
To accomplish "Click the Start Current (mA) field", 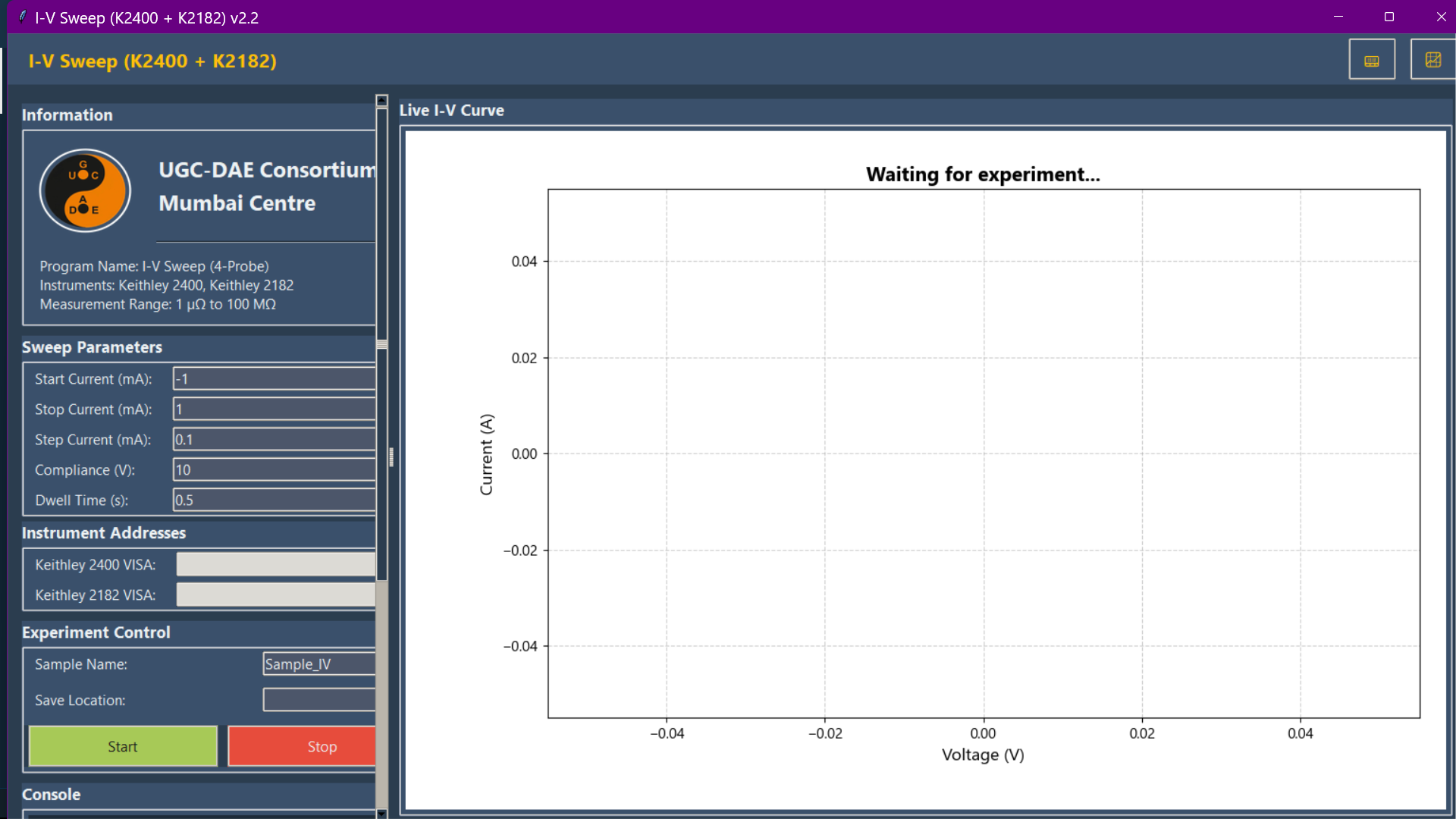I will point(274,378).
